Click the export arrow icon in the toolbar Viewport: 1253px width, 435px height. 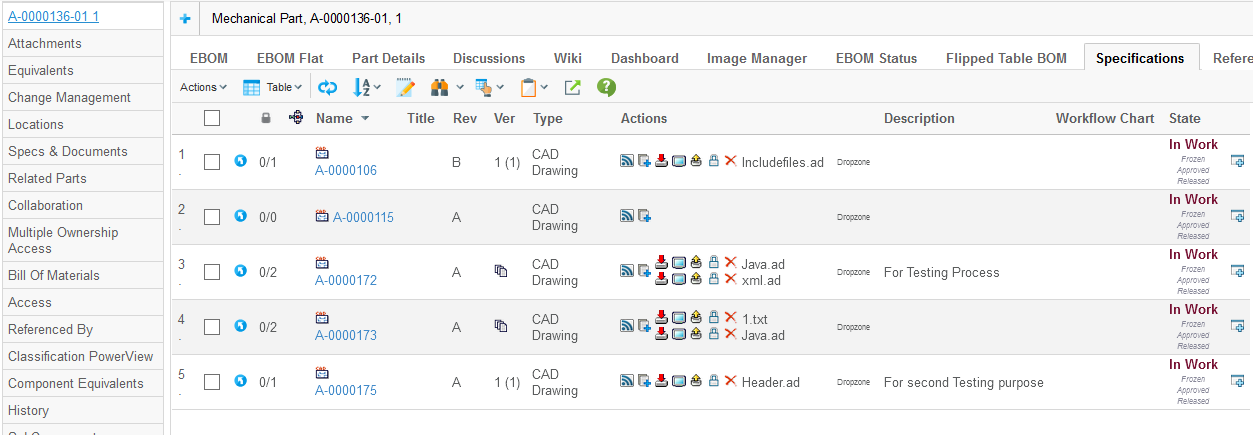pos(572,88)
